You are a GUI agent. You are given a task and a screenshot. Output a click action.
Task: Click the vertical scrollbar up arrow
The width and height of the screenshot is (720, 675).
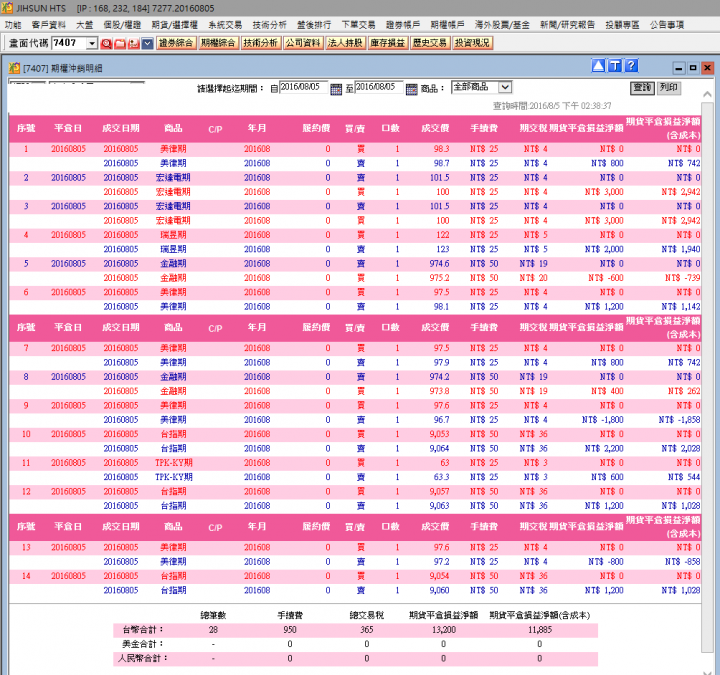coord(708,95)
